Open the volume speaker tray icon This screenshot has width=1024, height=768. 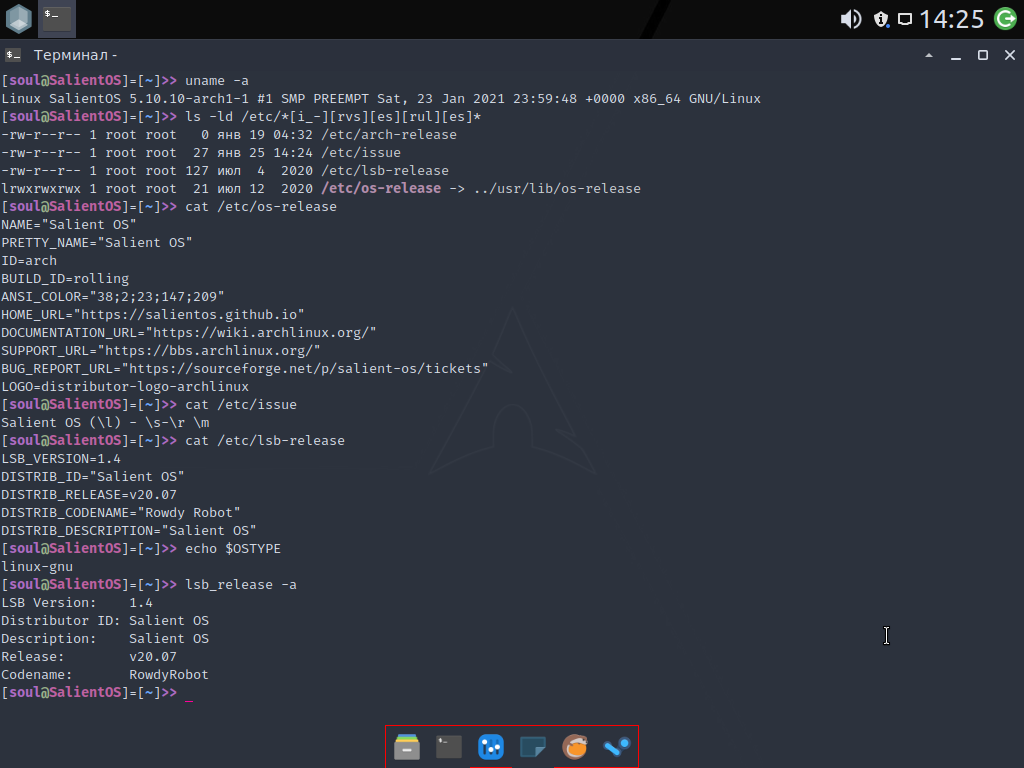(850, 19)
